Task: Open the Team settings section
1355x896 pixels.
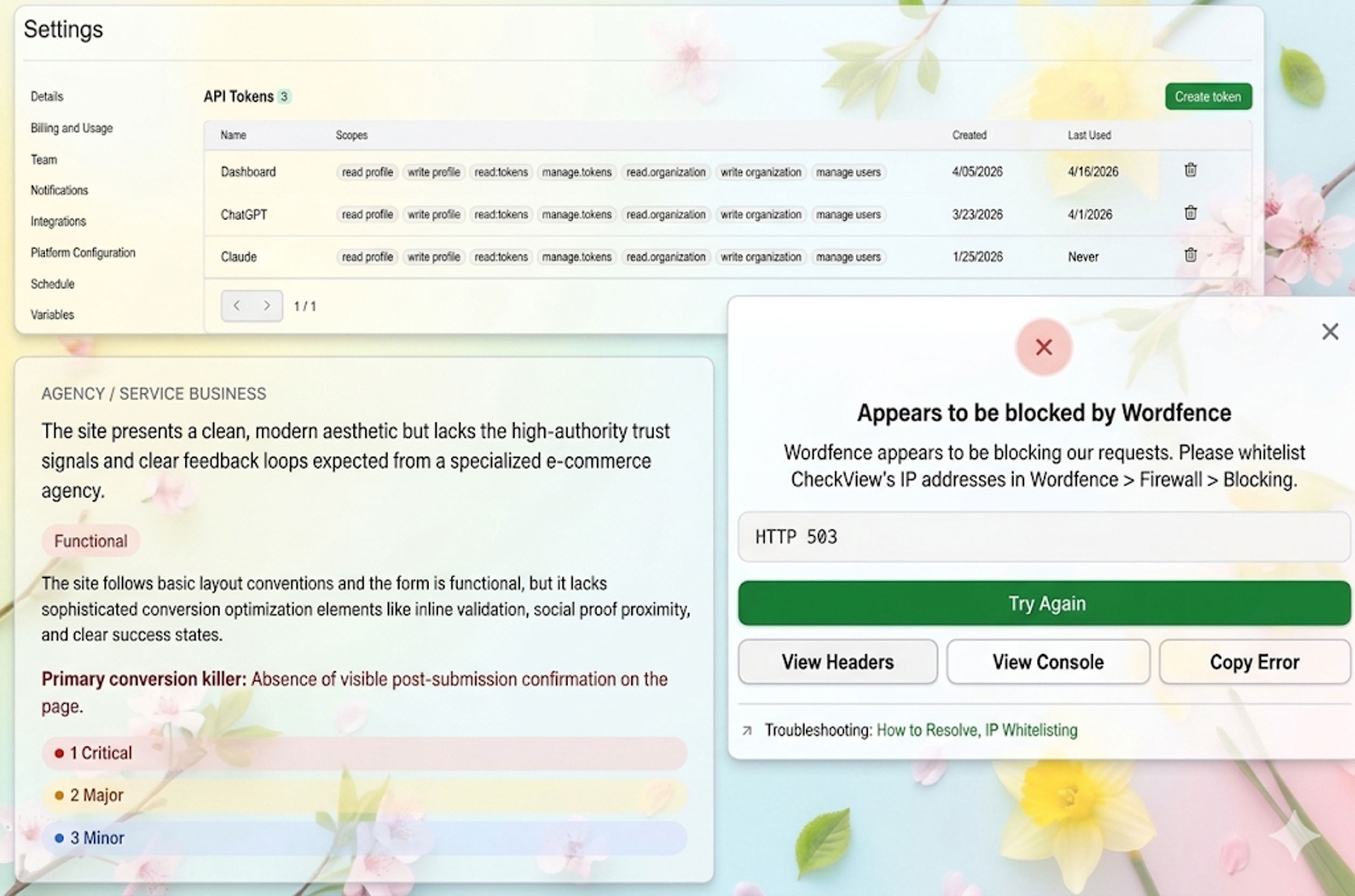Action: pyautogui.click(x=44, y=159)
